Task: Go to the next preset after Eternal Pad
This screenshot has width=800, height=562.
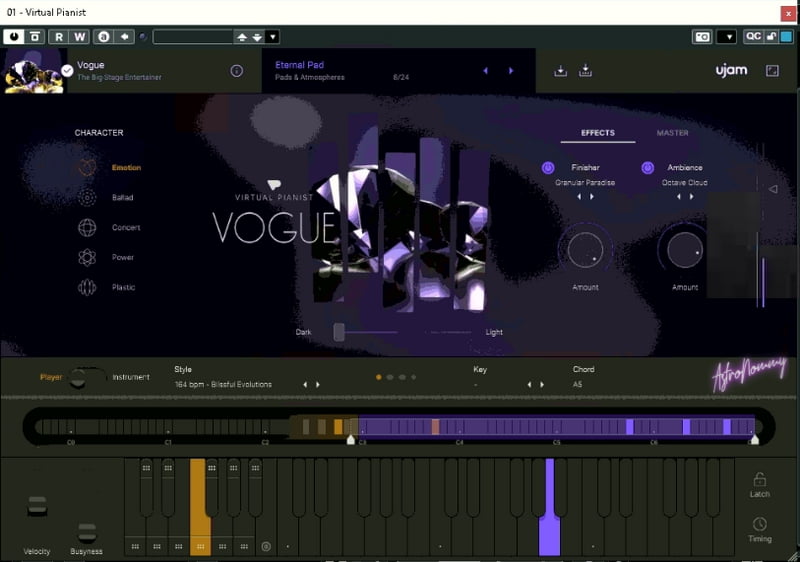Action: pos(511,71)
